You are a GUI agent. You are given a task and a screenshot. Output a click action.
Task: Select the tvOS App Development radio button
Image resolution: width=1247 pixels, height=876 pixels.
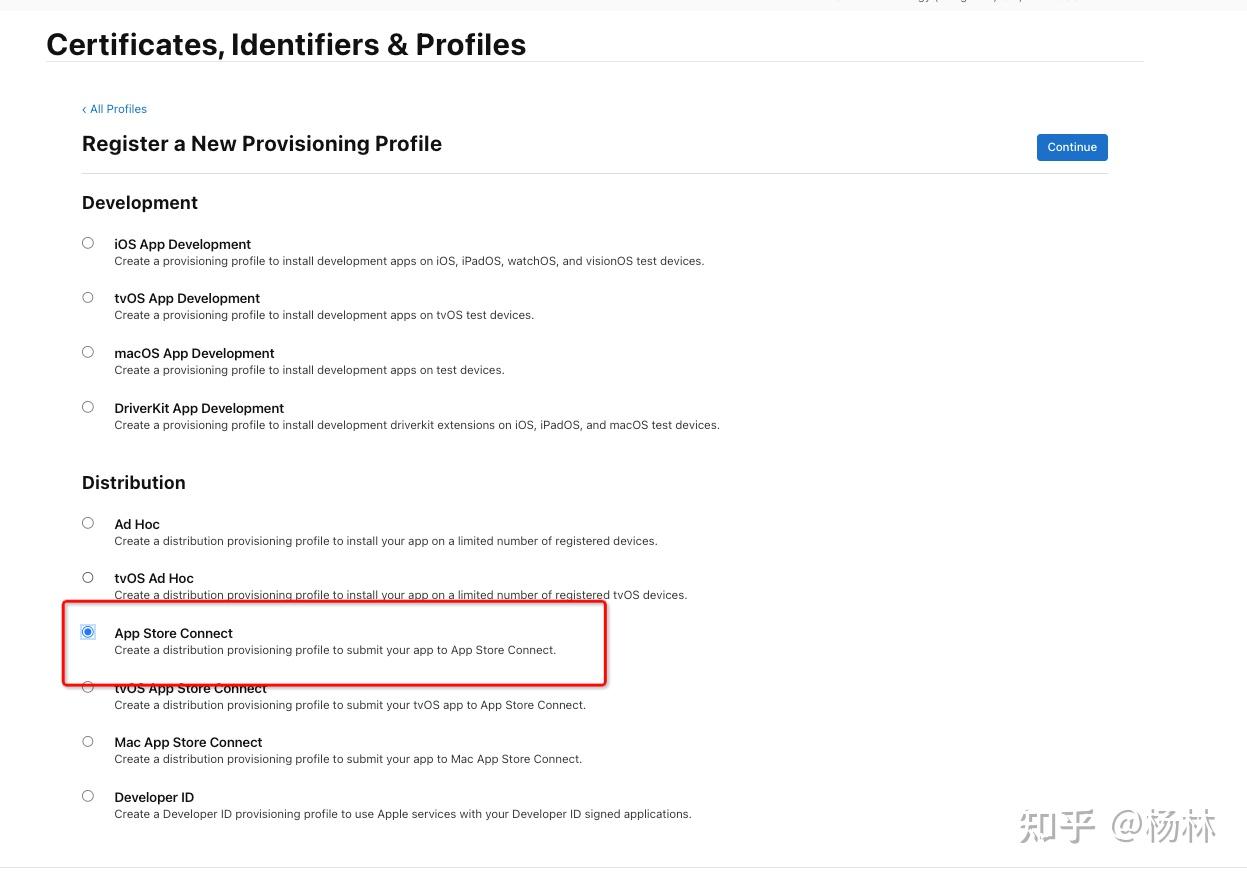click(88, 297)
